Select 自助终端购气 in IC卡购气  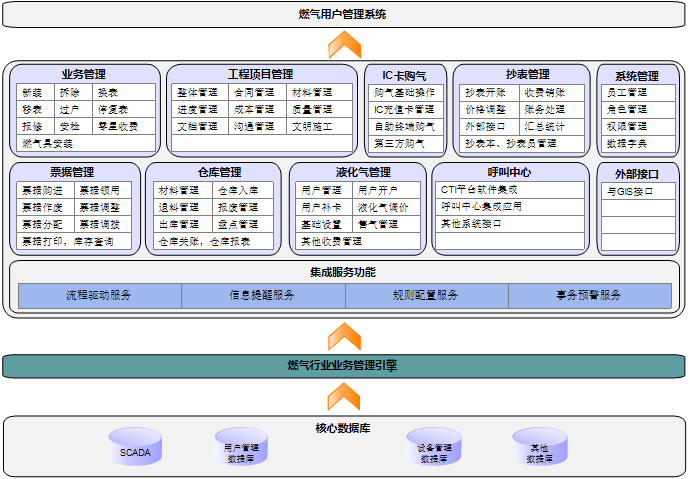pyautogui.click(x=404, y=127)
